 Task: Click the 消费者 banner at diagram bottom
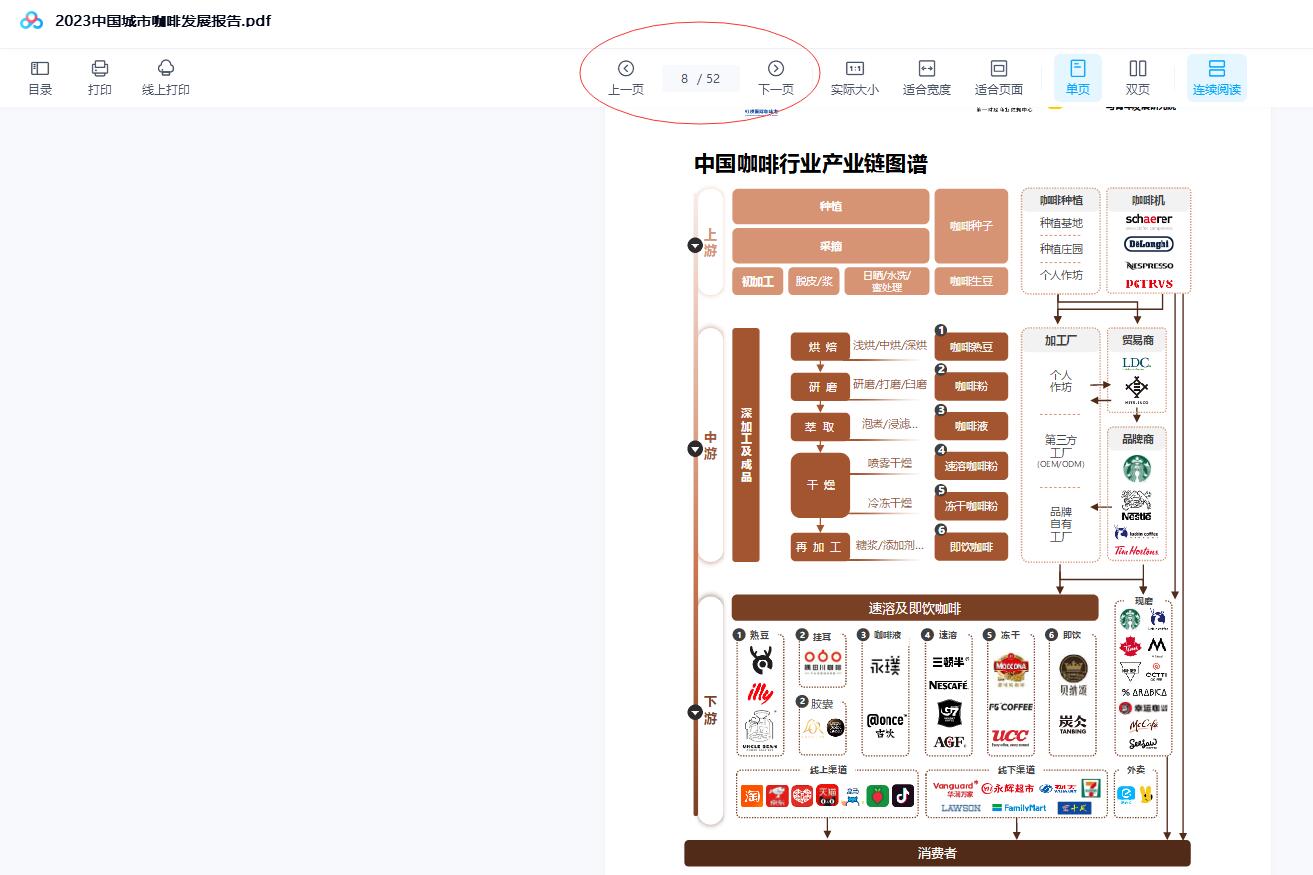pyautogui.click(x=936, y=853)
